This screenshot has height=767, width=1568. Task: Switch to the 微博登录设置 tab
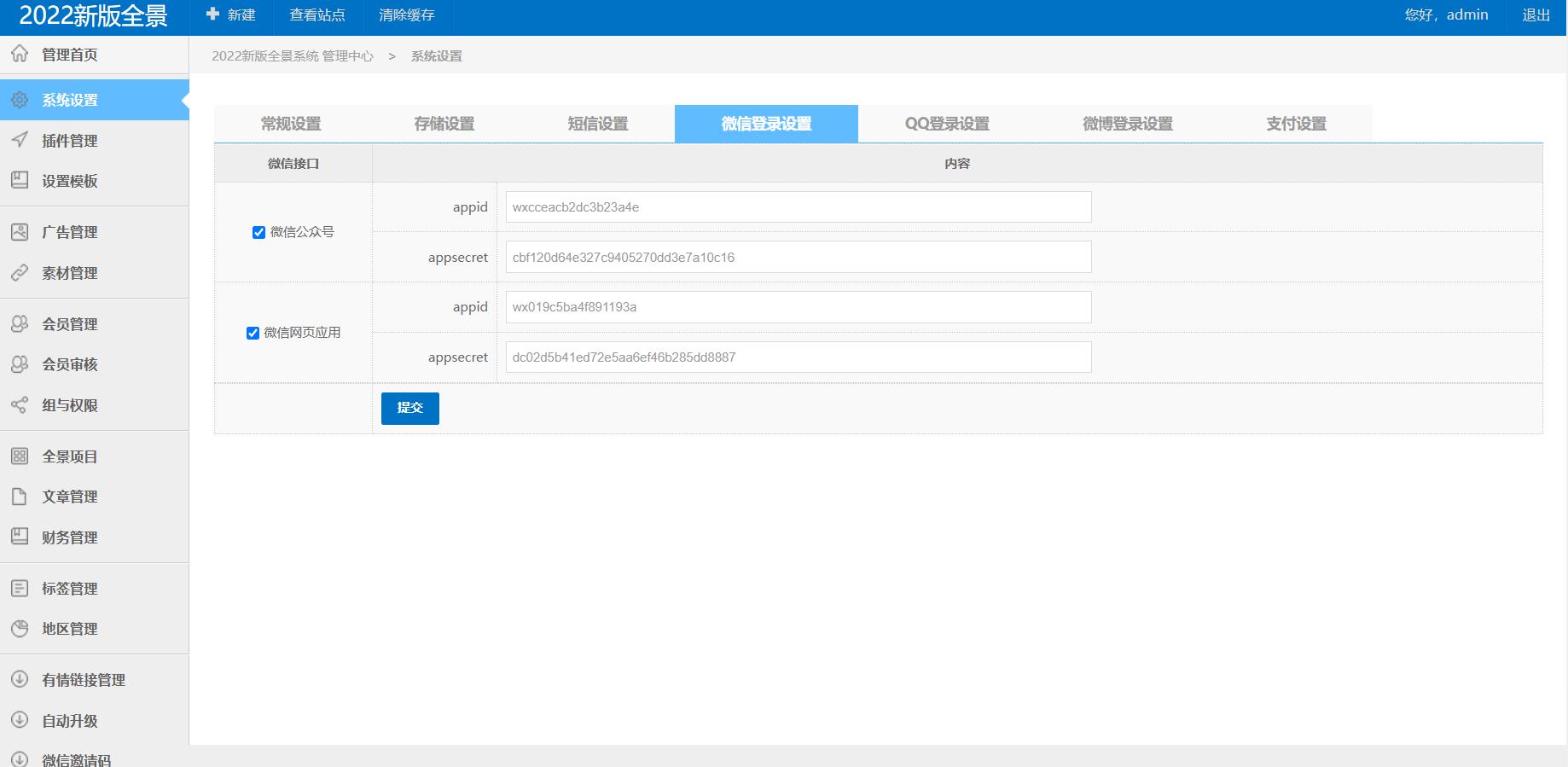pyautogui.click(x=1128, y=124)
